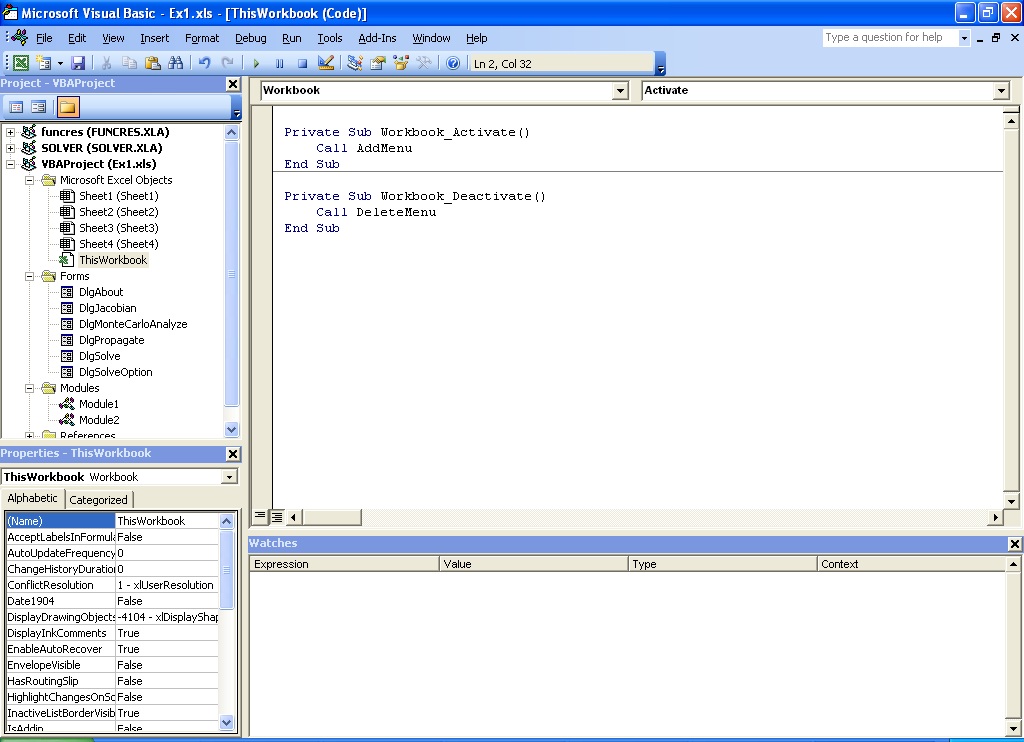Viewport: 1024px width, 742px height.
Task: Close the Project - VBAProject panel
Action: tap(232, 84)
